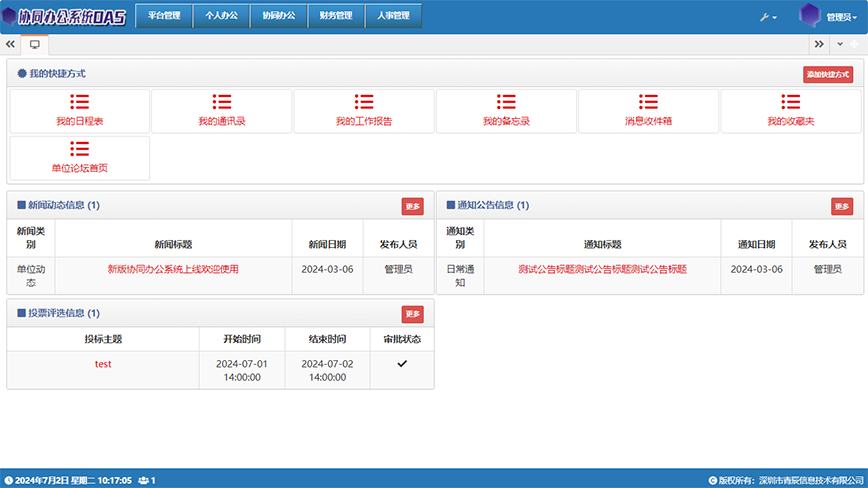Open the 平台管理 menu
Screen dimensions: 868x488
coord(164,15)
